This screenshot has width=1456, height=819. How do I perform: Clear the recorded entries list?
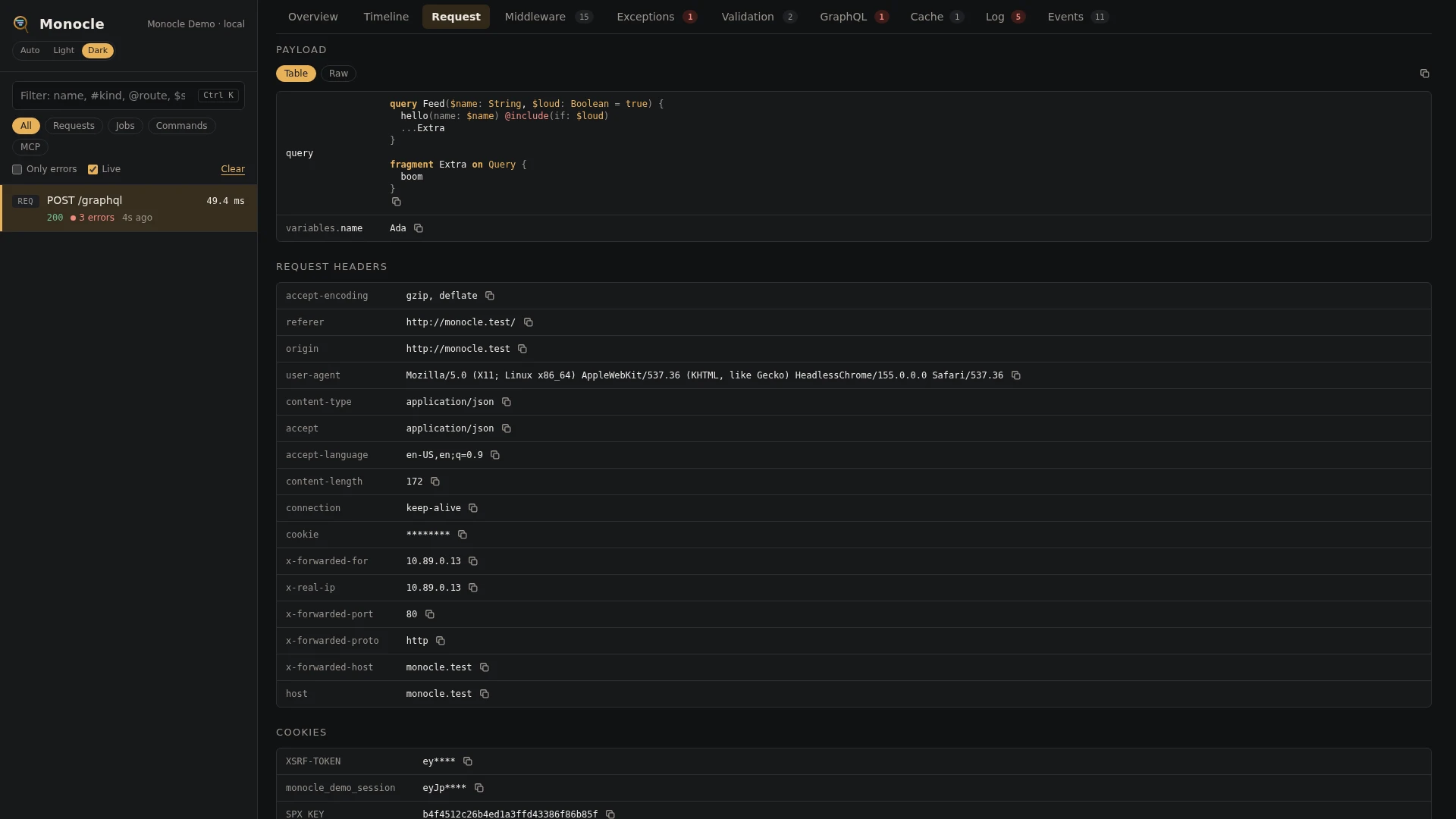[x=233, y=170]
